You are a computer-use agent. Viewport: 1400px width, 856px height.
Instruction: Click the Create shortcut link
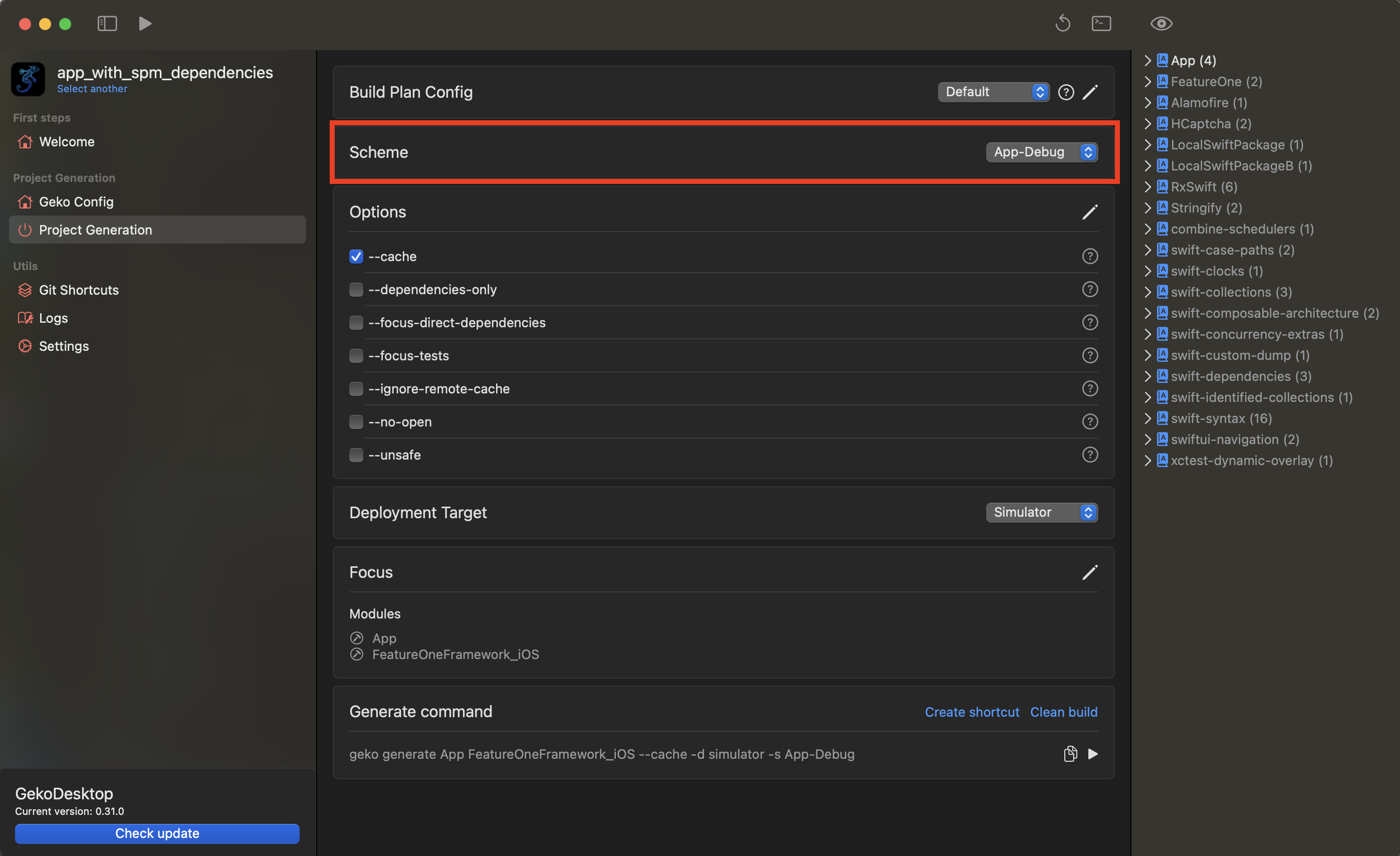click(972, 712)
